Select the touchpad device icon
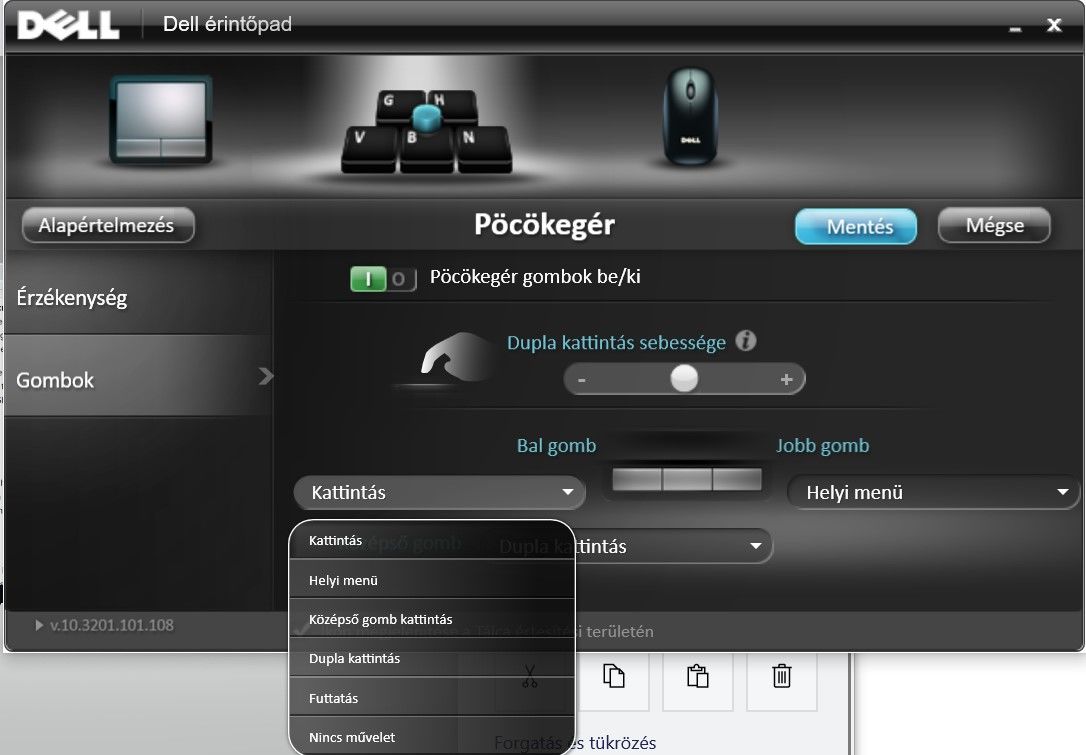Image resolution: width=1086 pixels, height=755 pixels. tap(161, 119)
